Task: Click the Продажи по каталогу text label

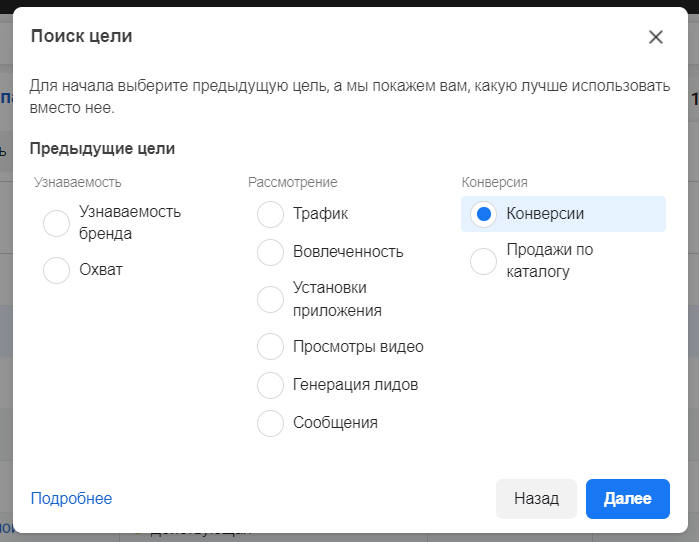Action: 549,261
